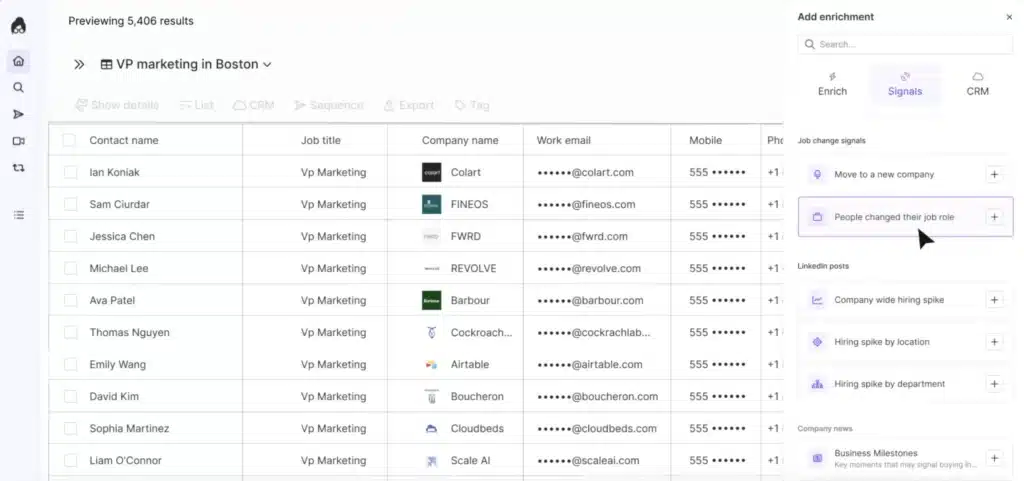Switch to the Enrich tab
1024x481 pixels.
pyautogui.click(x=833, y=85)
